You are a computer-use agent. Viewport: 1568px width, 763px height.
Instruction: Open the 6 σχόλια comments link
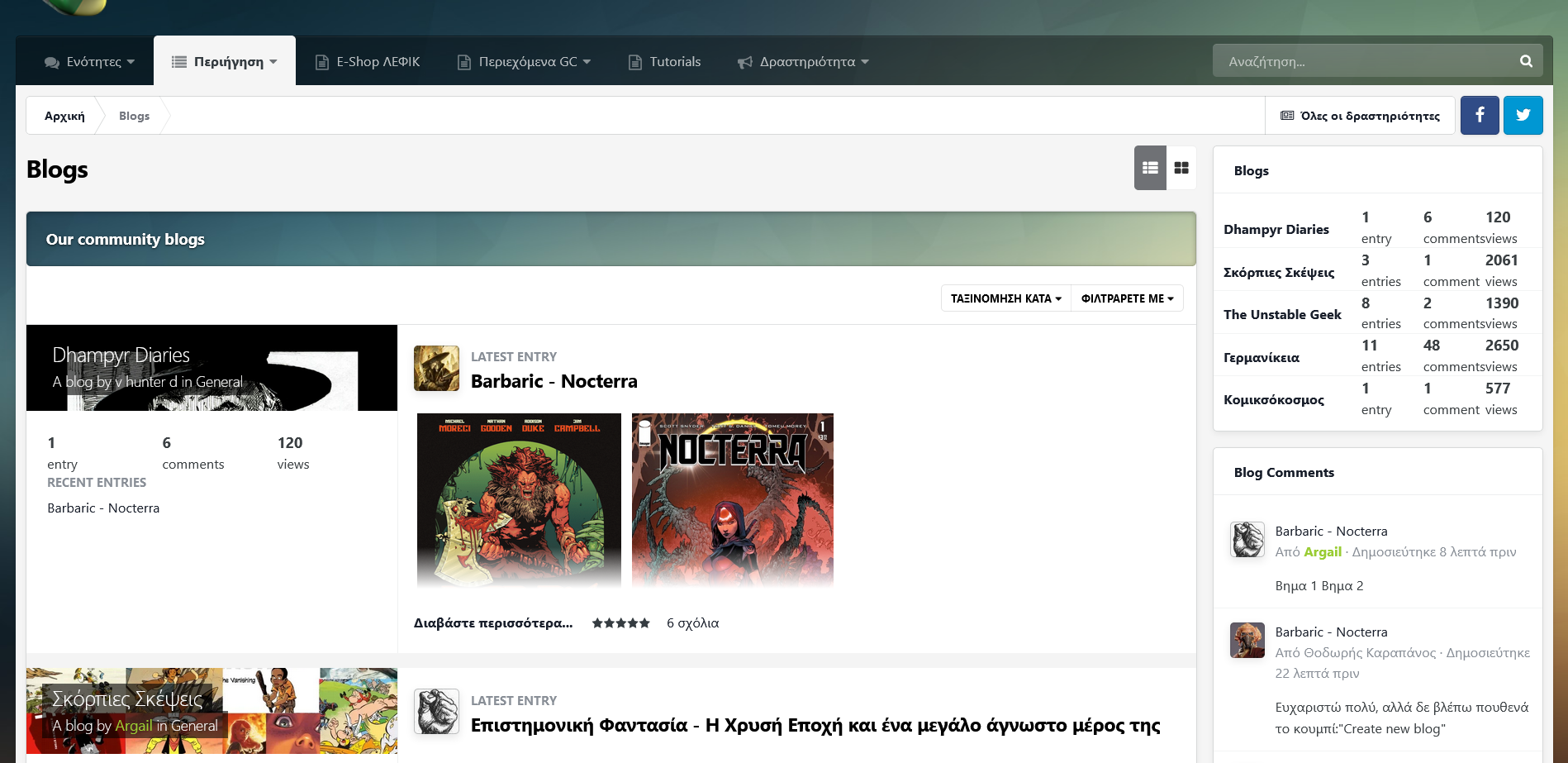pyautogui.click(x=693, y=623)
